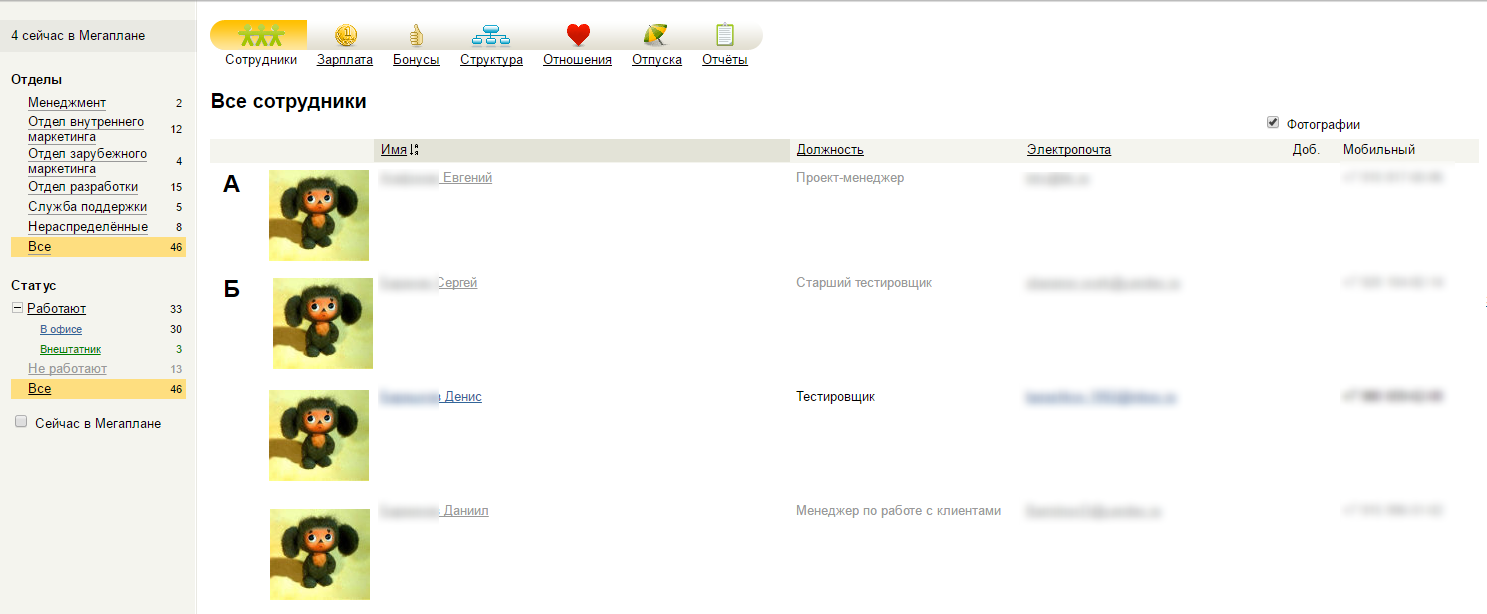The height and width of the screenshot is (614, 1487).
Task: Open the Отношения heart icon
Action: tap(578, 35)
